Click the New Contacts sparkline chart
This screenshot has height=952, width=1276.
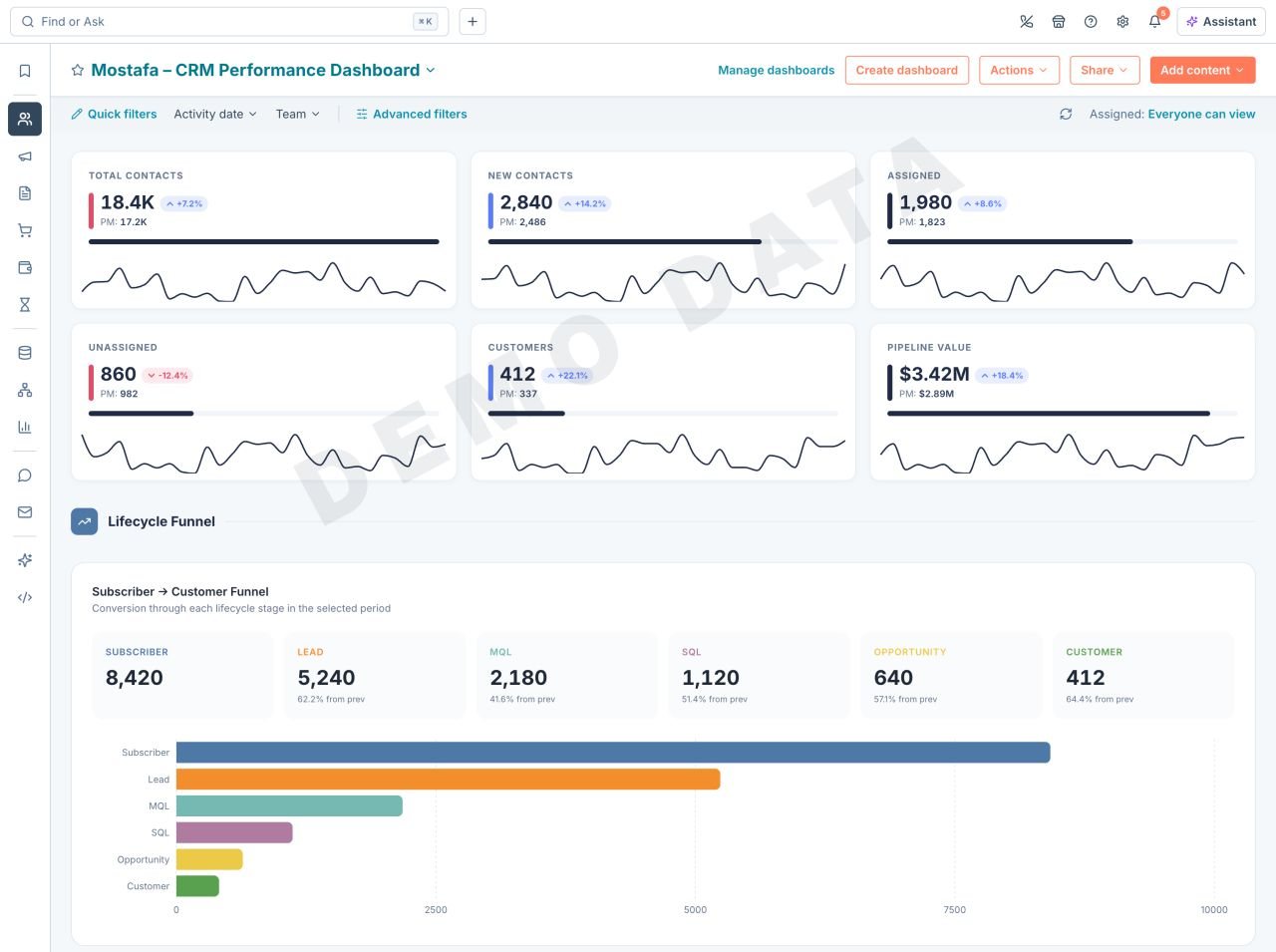coord(663,281)
